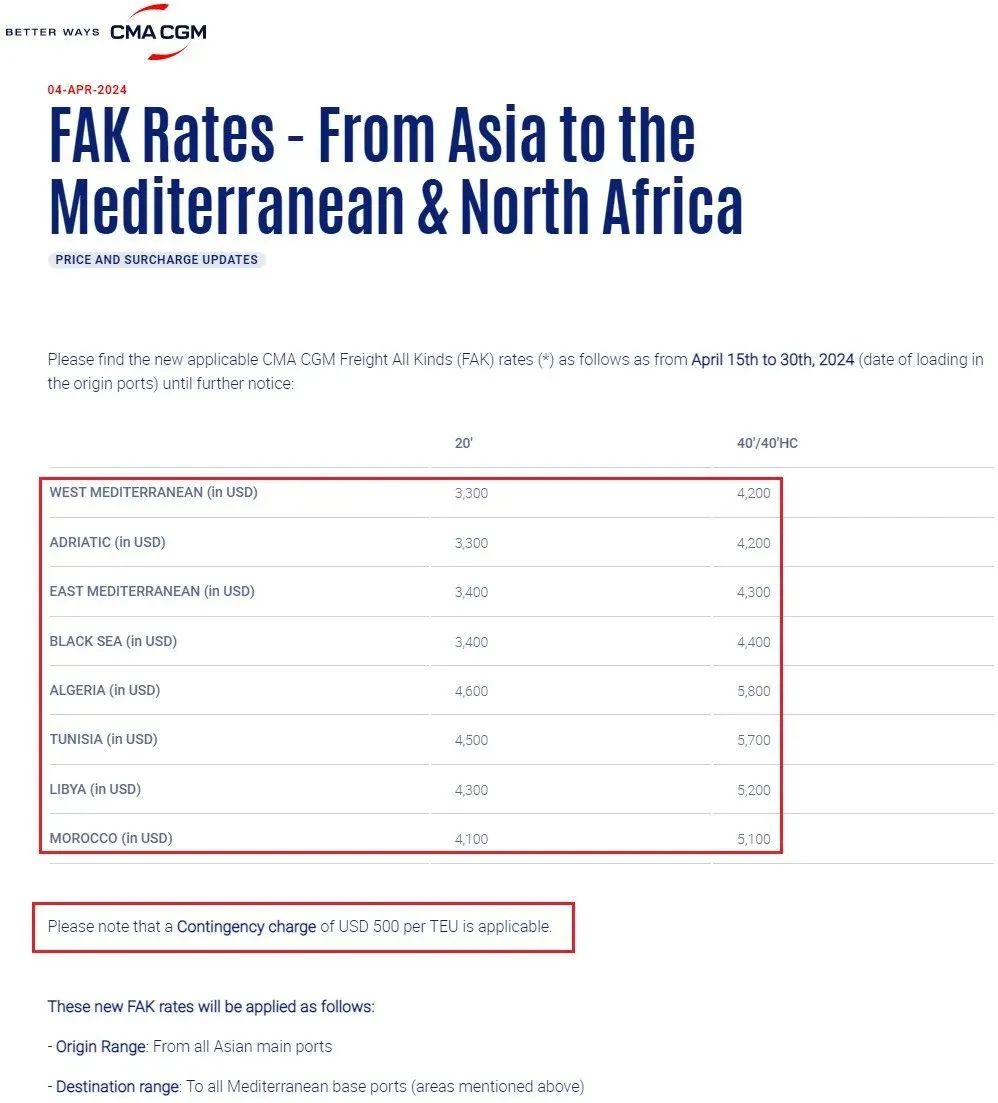Image resolution: width=998 pixels, height=1103 pixels.
Task: Click the 04-APR-2024 date label
Action: (87, 90)
